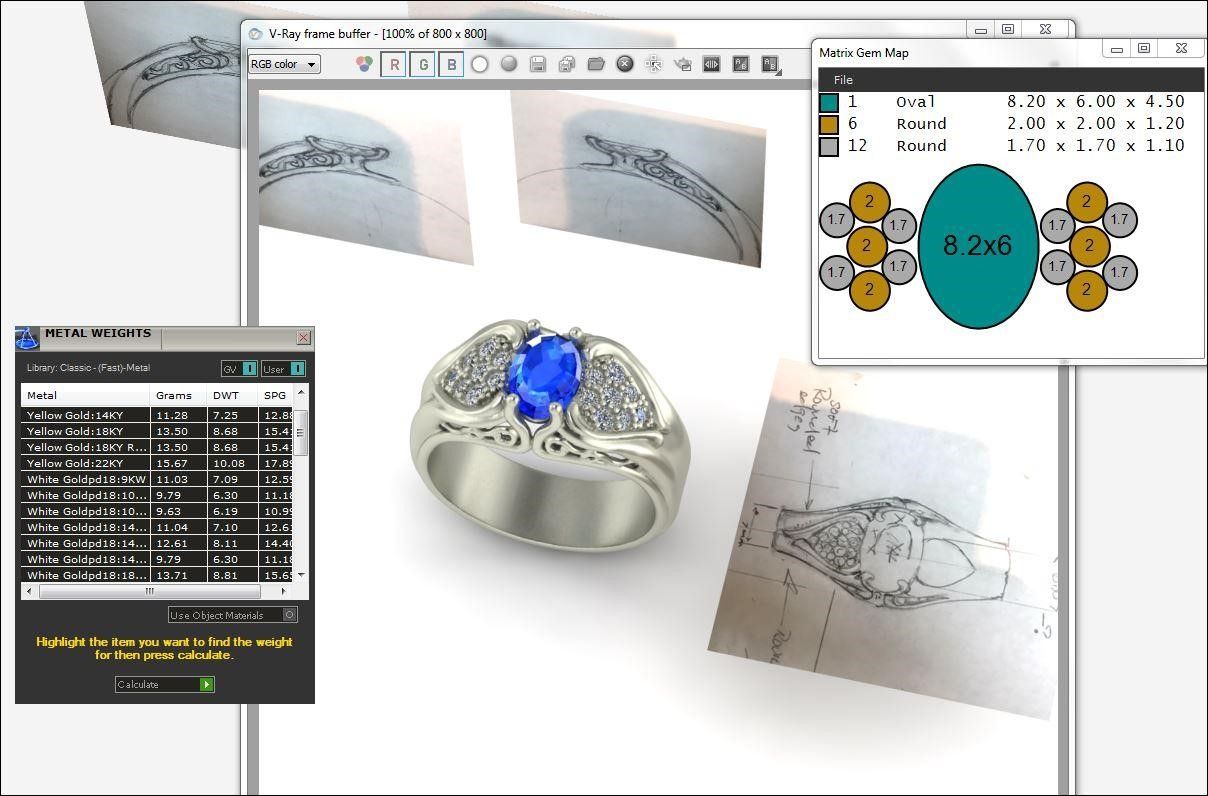1208x796 pixels.
Task: Toggle the red channel R button
Action: tap(394, 64)
